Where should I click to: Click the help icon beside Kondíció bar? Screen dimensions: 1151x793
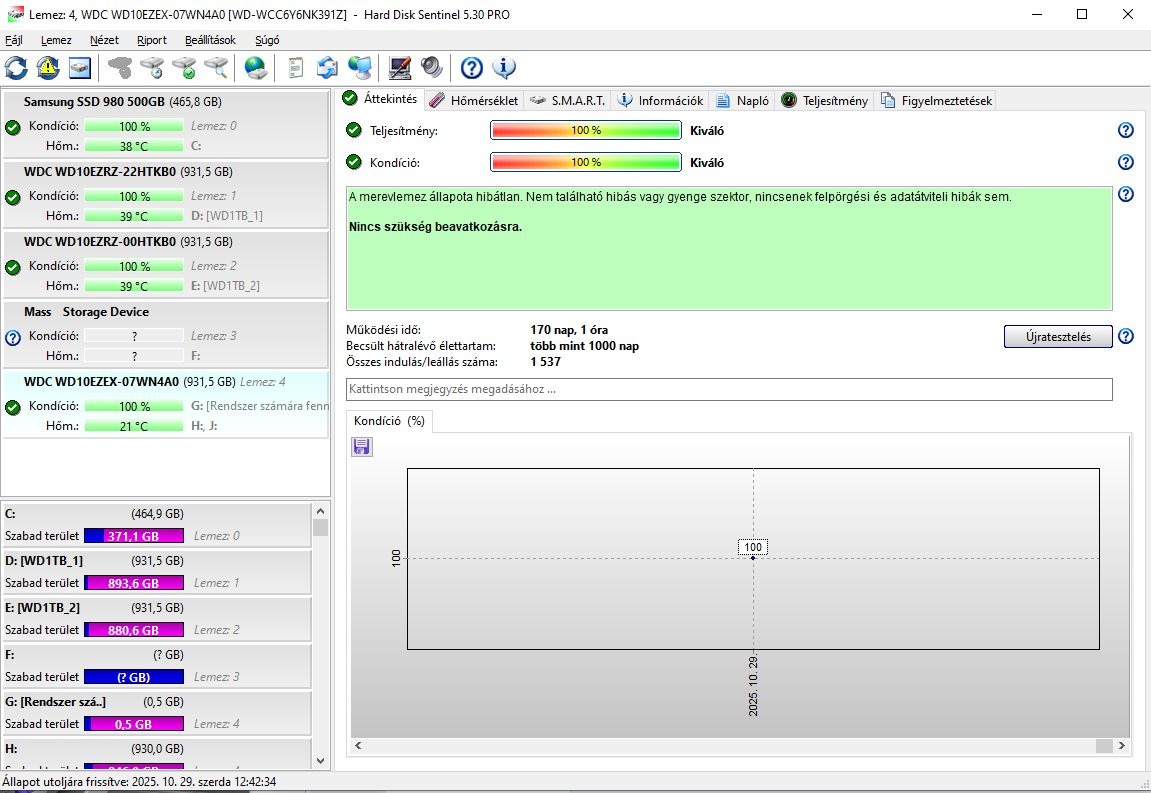[1125, 162]
